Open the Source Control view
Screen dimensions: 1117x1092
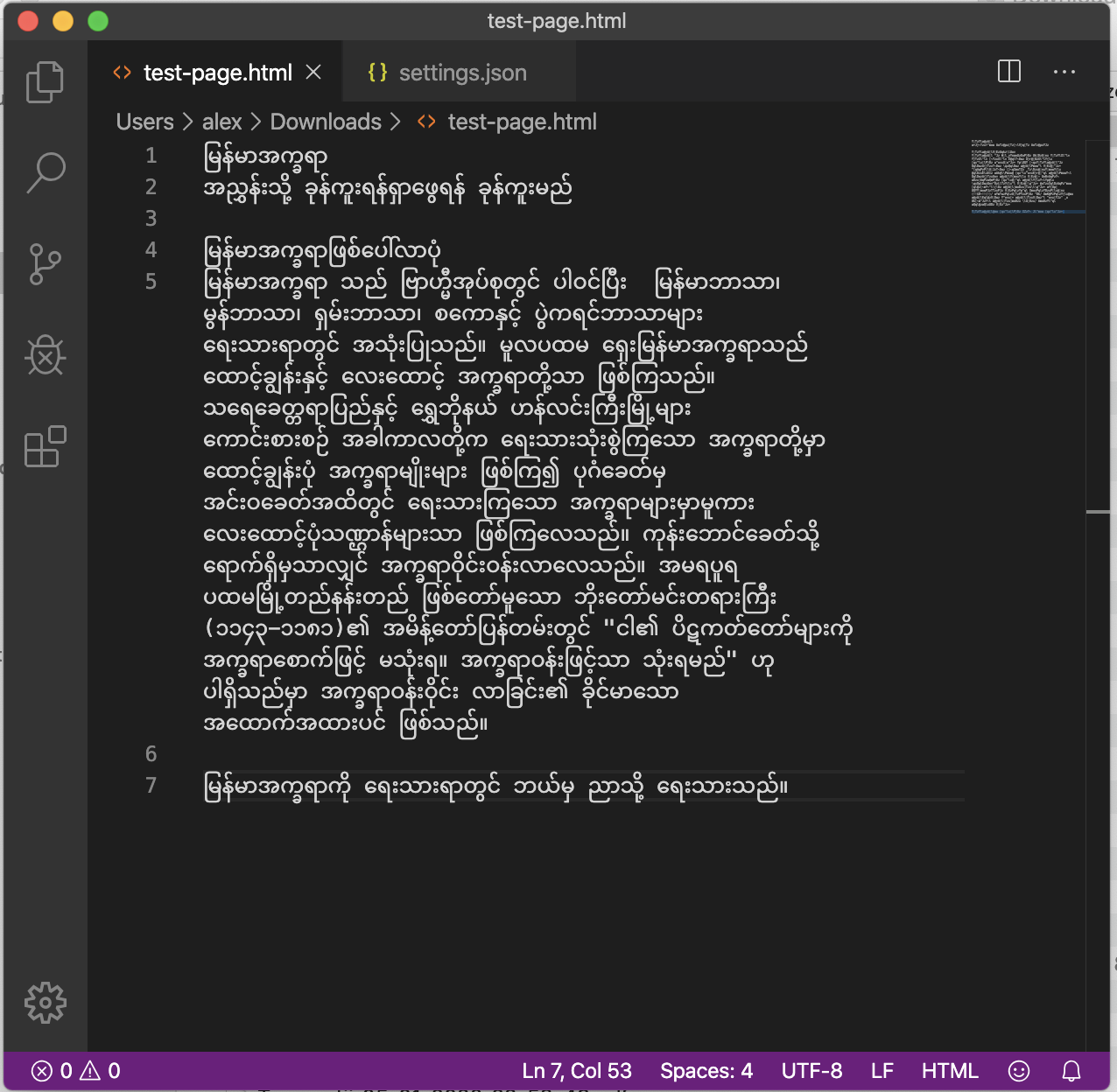[x=45, y=264]
